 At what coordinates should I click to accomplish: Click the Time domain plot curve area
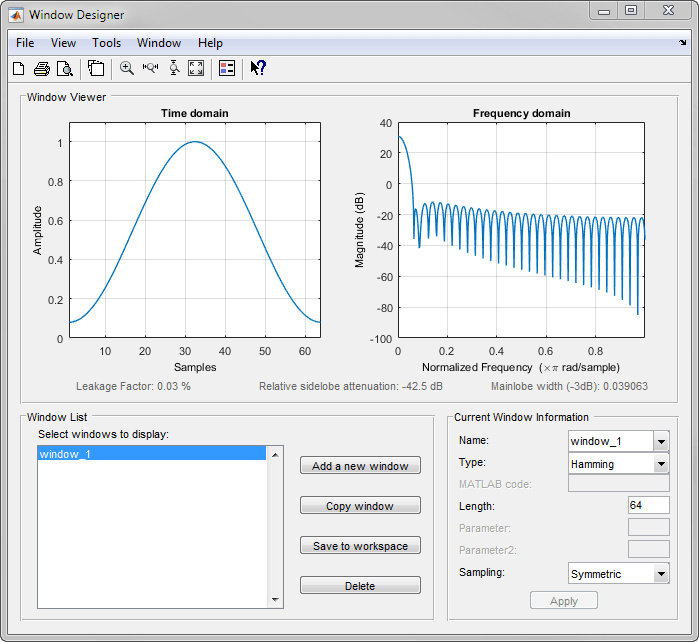click(195, 230)
